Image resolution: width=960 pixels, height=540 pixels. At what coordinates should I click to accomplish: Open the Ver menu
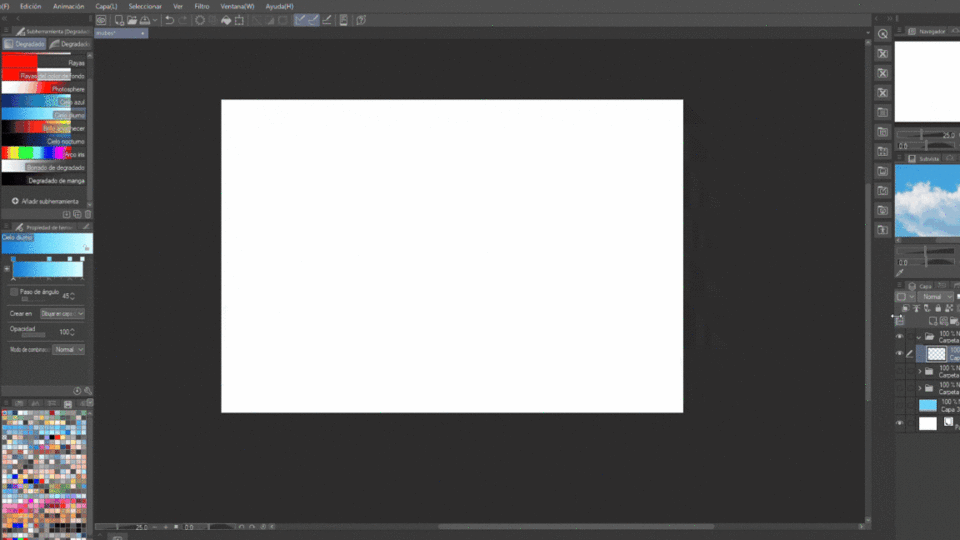click(178, 6)
